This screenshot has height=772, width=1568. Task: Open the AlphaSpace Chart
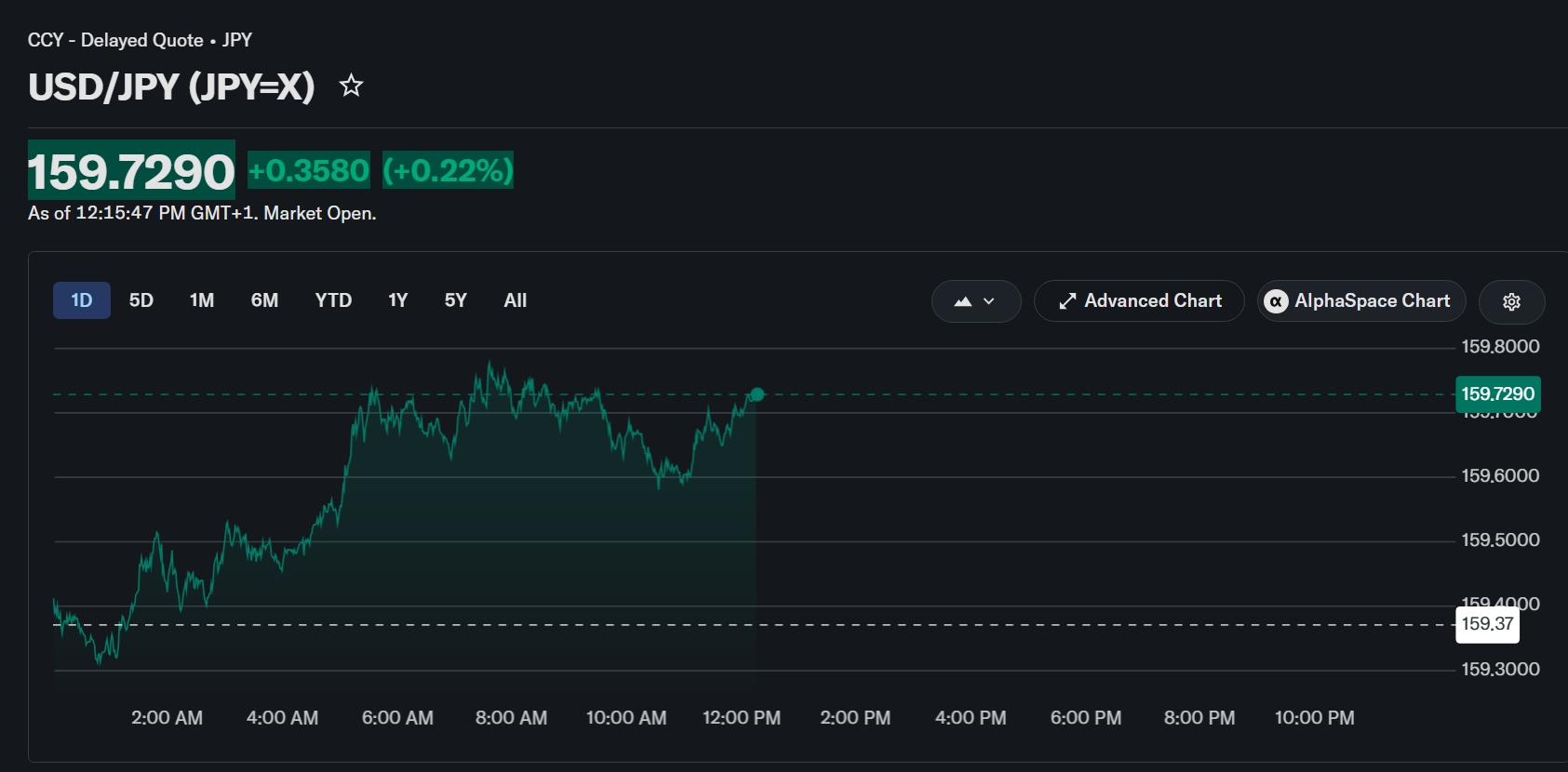click(x=1361, y=301)
